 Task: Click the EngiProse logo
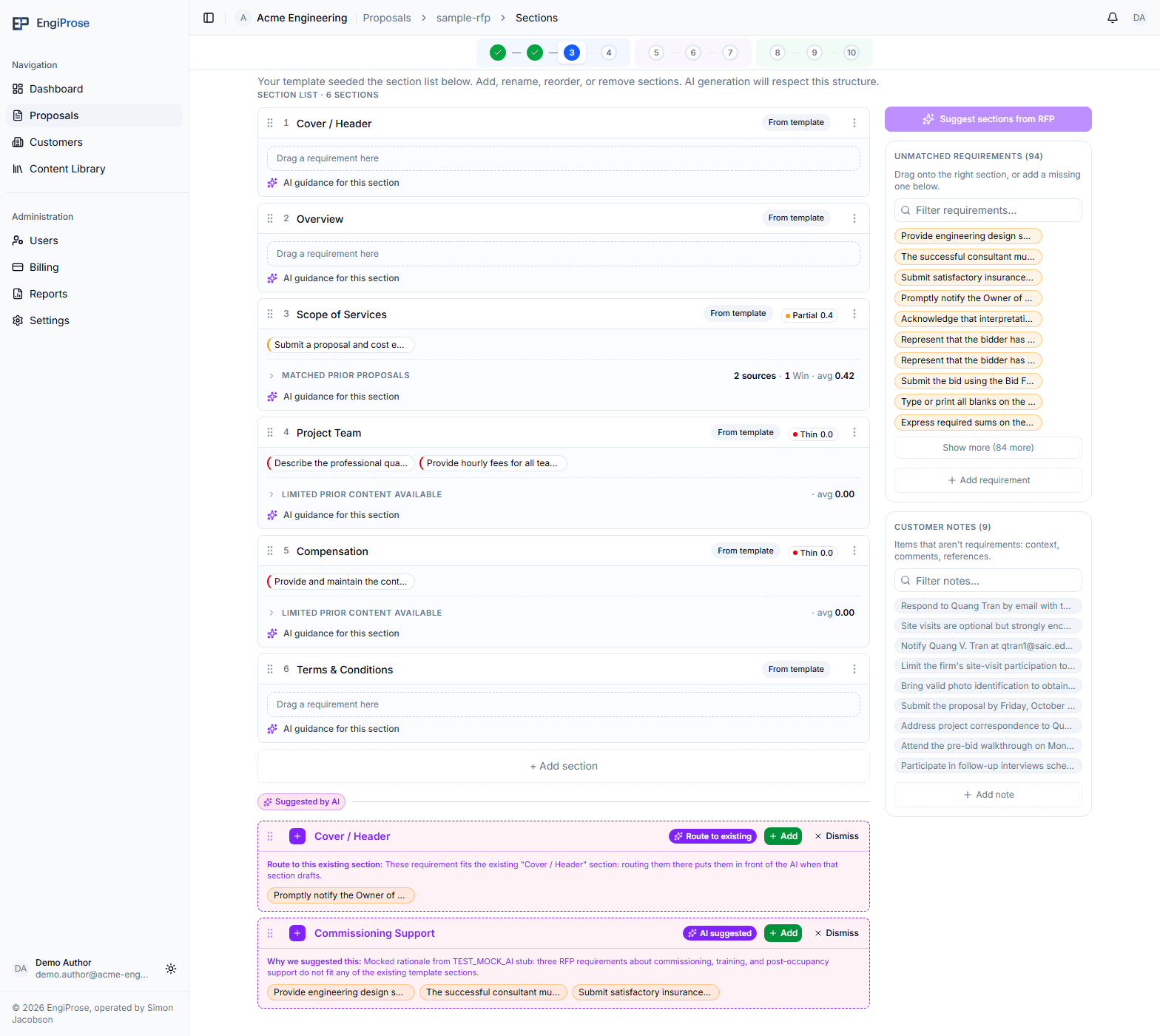(51, 23)
